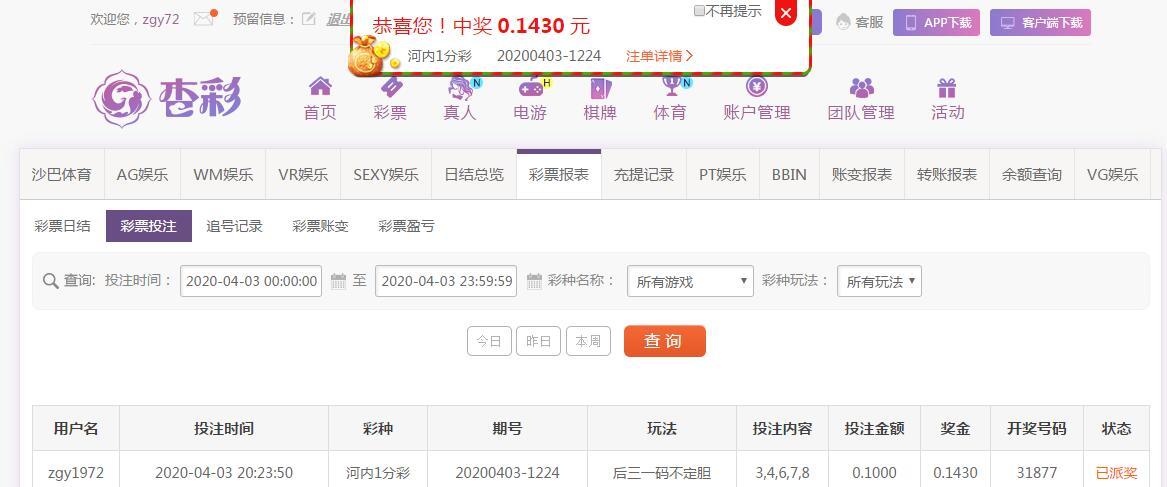Open the 体育 trophy icon
Screen dimensions: 1167x487
(x=673, y=86)
